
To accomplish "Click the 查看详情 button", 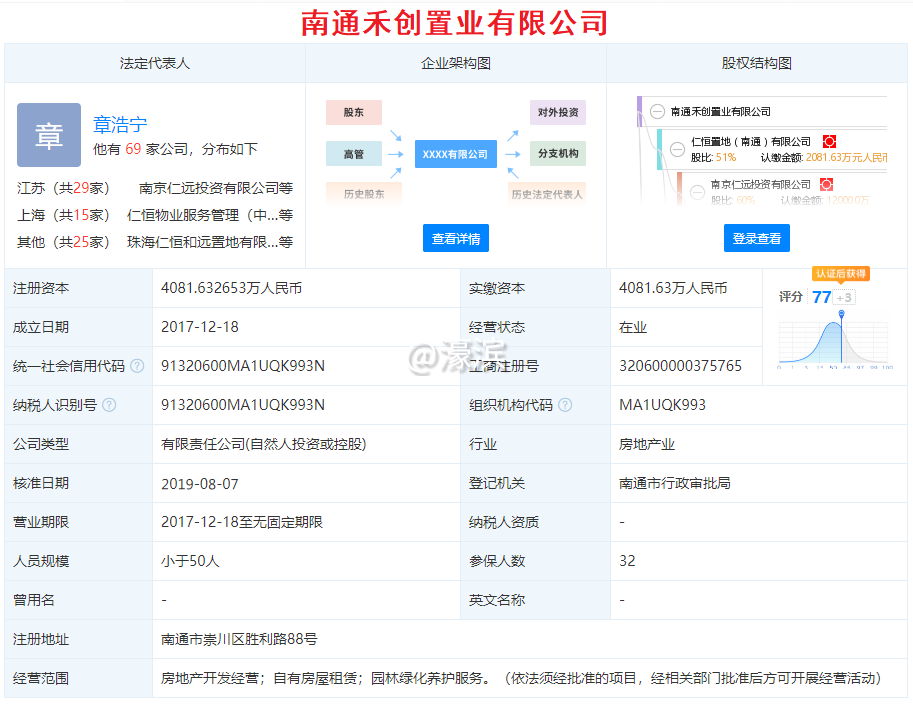I will pos(455,236).
